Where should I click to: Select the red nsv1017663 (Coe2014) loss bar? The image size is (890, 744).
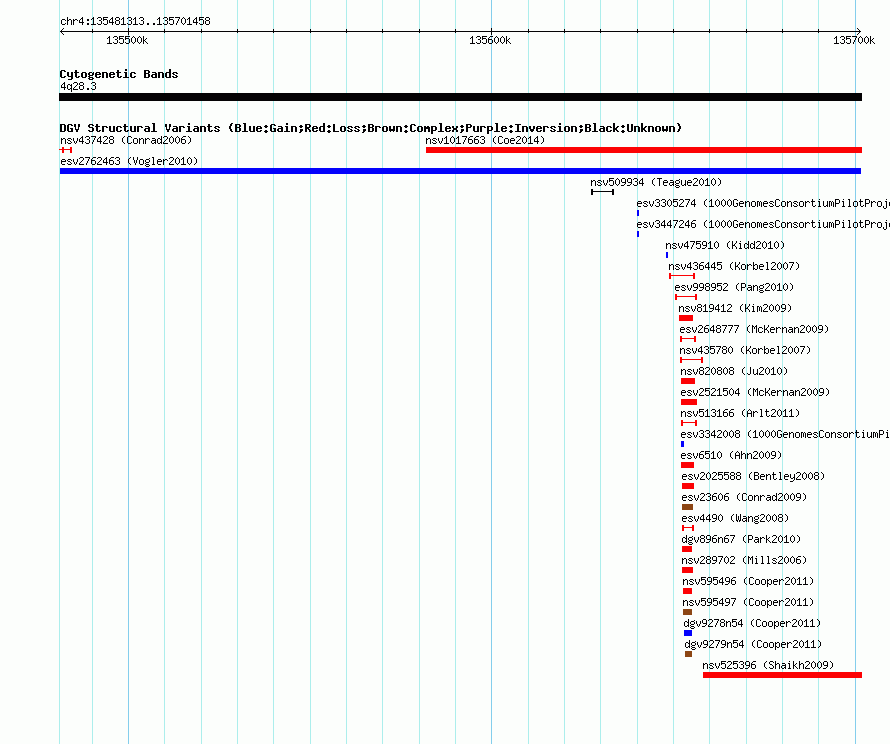644,150
